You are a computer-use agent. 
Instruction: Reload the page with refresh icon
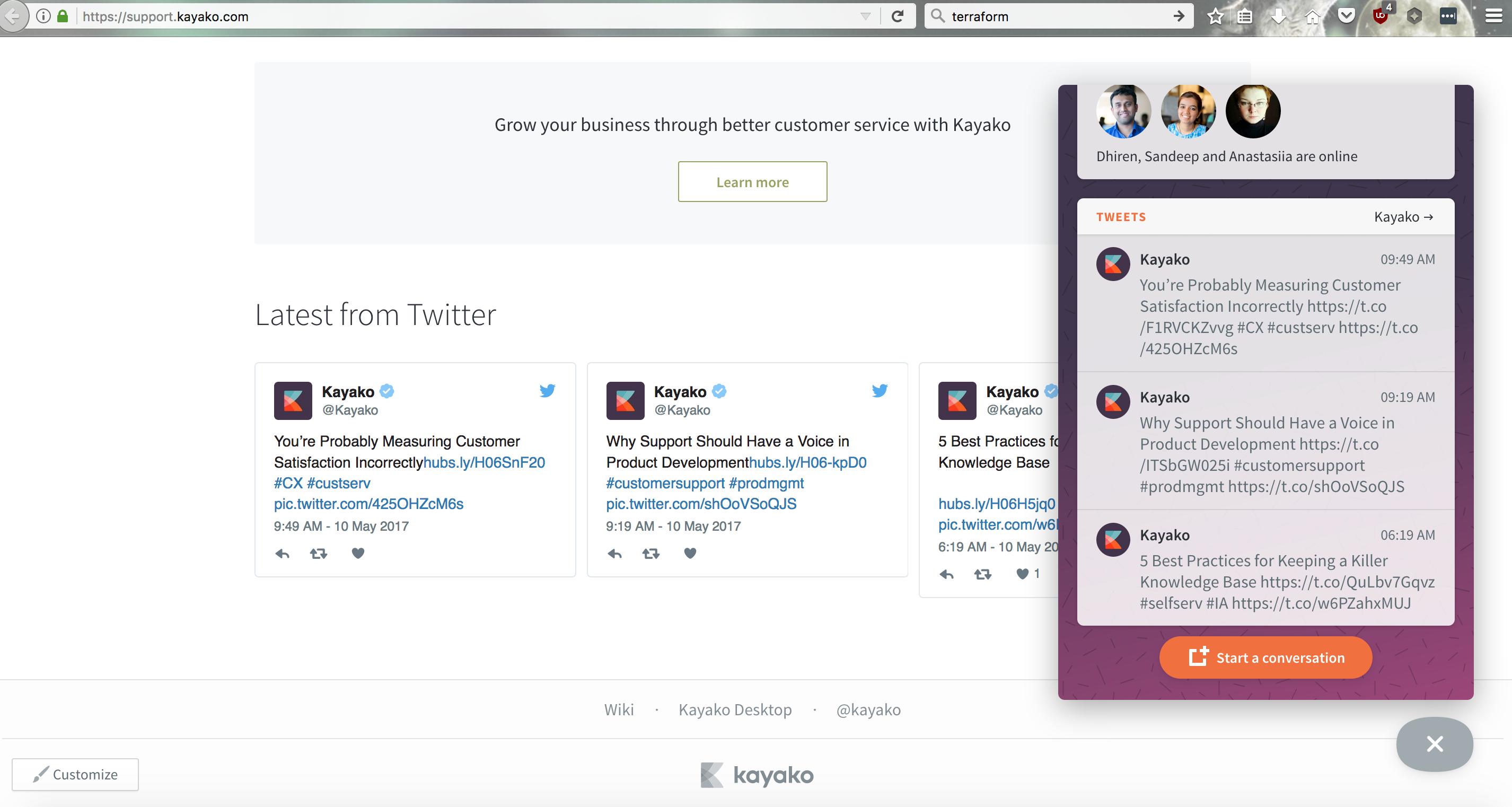[897, 16]
